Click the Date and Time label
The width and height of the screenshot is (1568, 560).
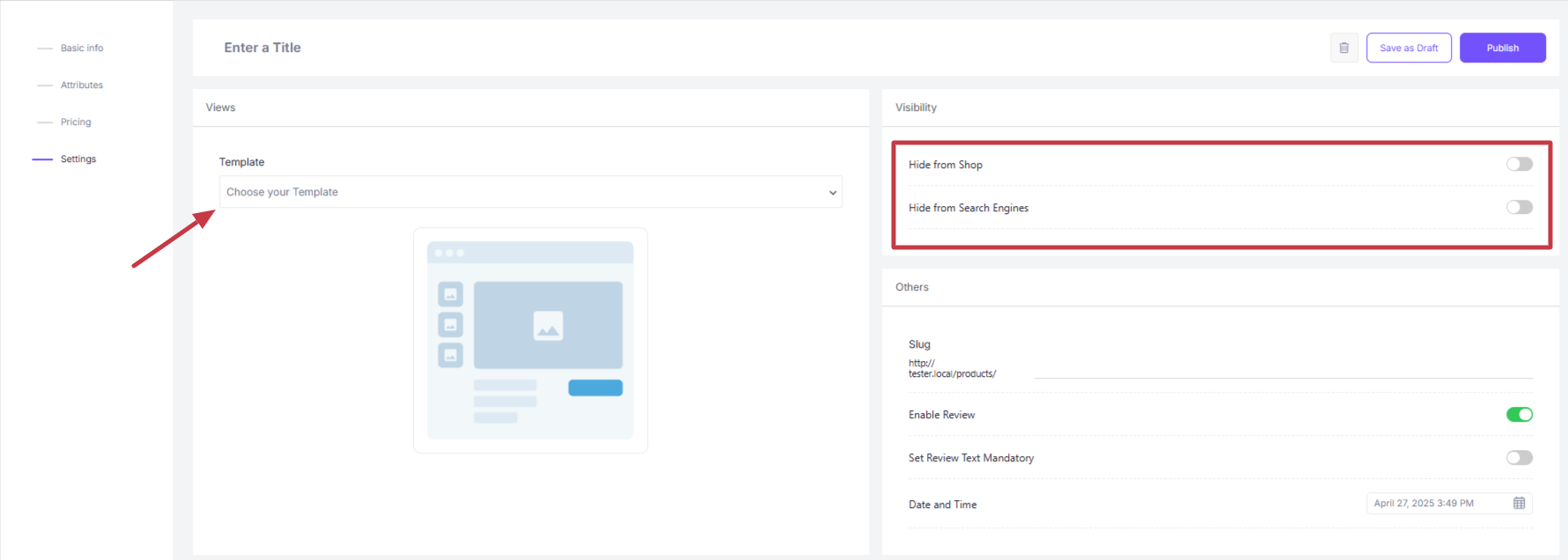click(942, 505)
